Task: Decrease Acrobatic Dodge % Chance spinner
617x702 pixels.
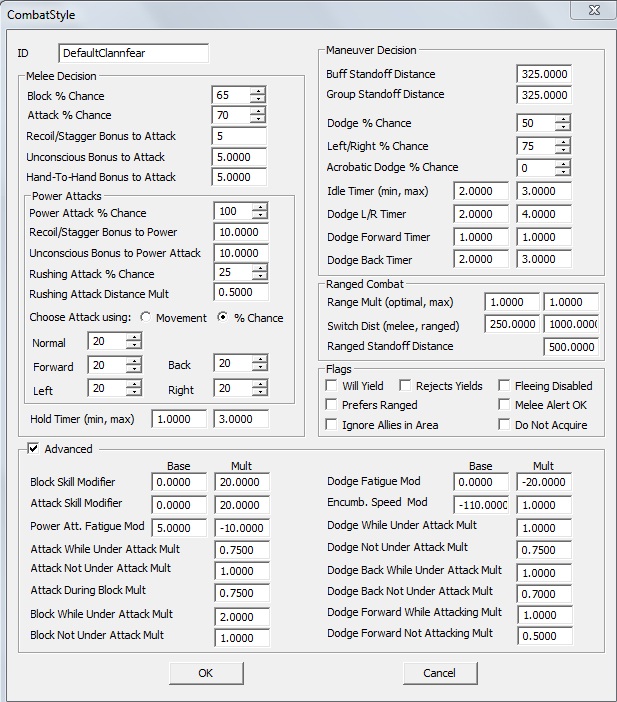Action: click(562, 172)
